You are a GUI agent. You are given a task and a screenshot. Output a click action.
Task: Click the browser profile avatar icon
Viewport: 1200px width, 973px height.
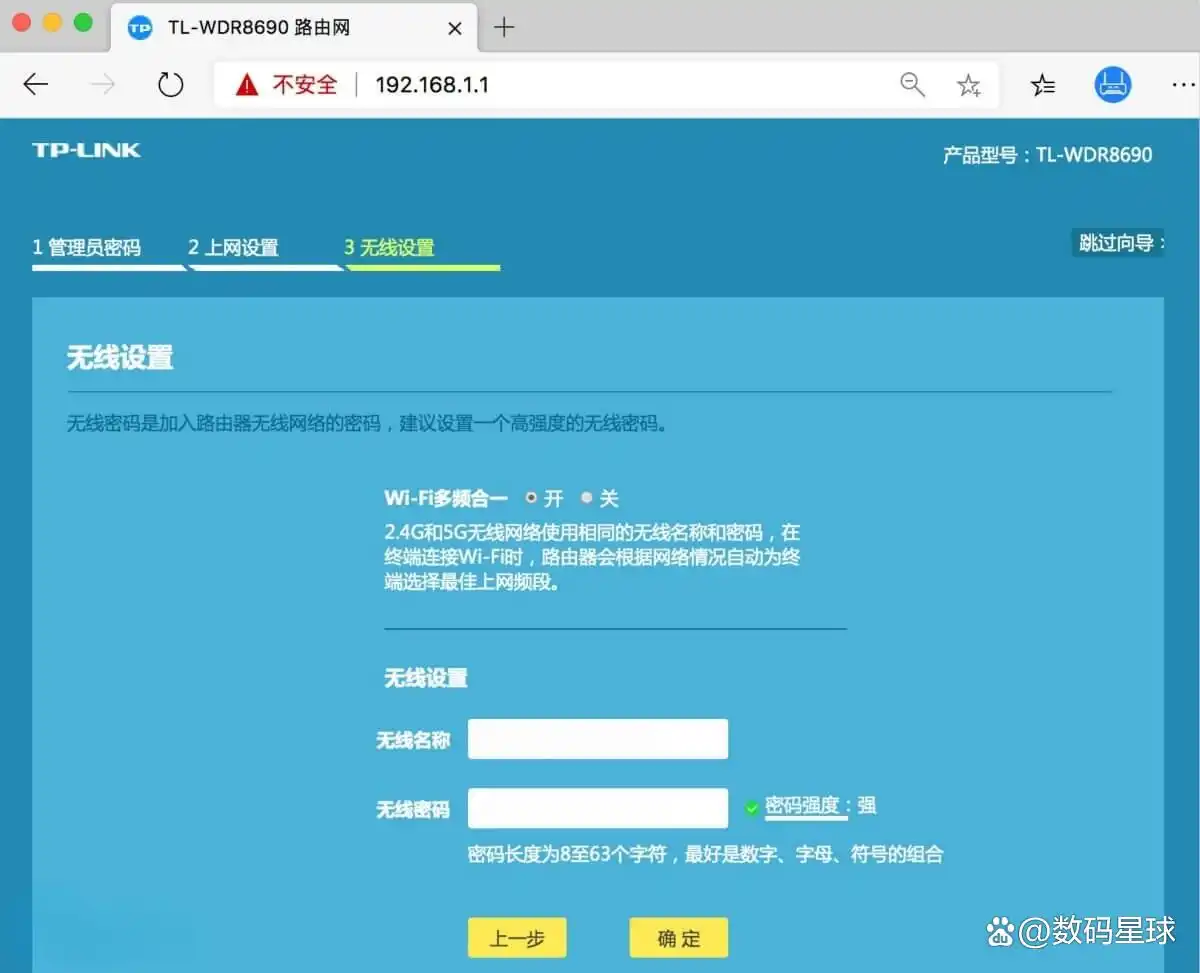pos(1113,84)
